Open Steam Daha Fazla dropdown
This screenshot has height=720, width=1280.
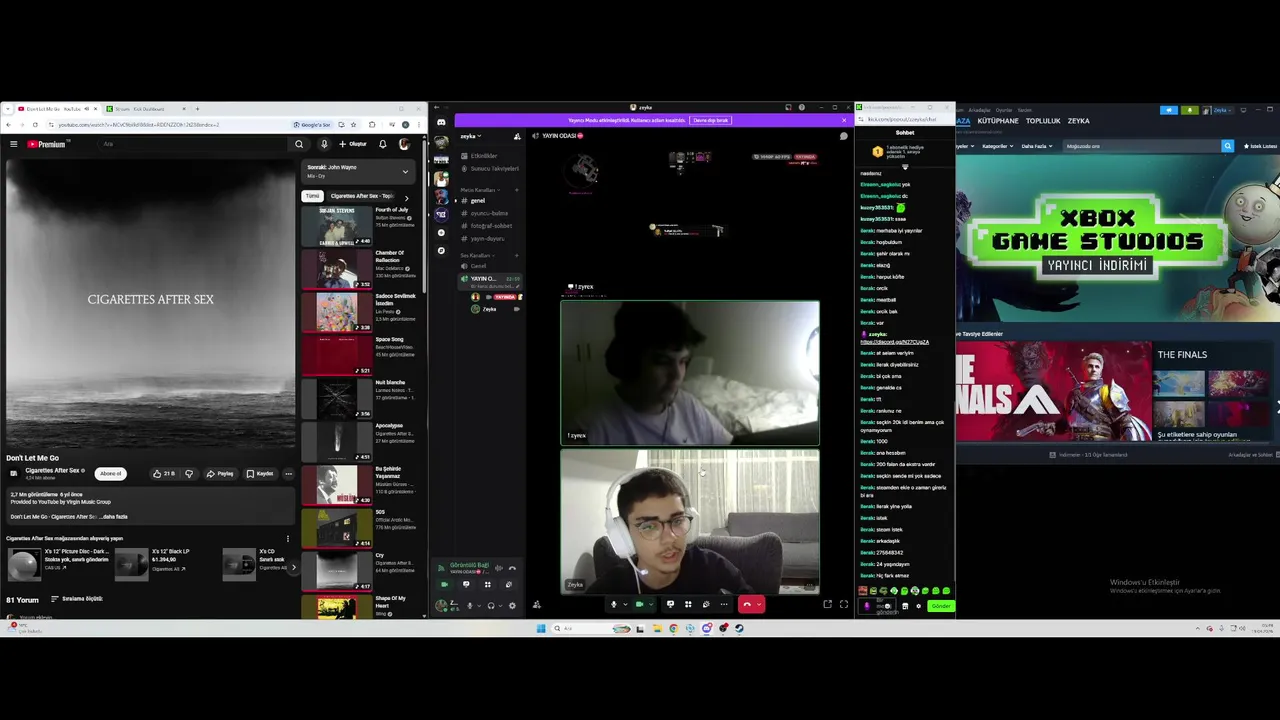[x=1035, y=146]
